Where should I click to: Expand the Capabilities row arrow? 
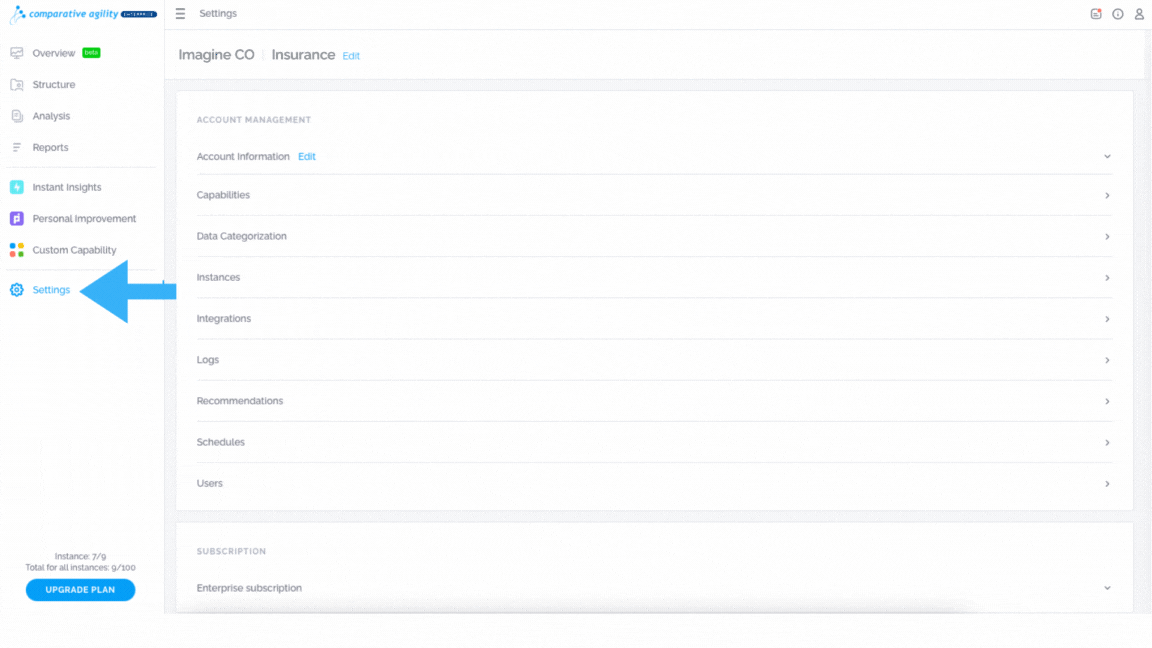(x=1106, y=195)
